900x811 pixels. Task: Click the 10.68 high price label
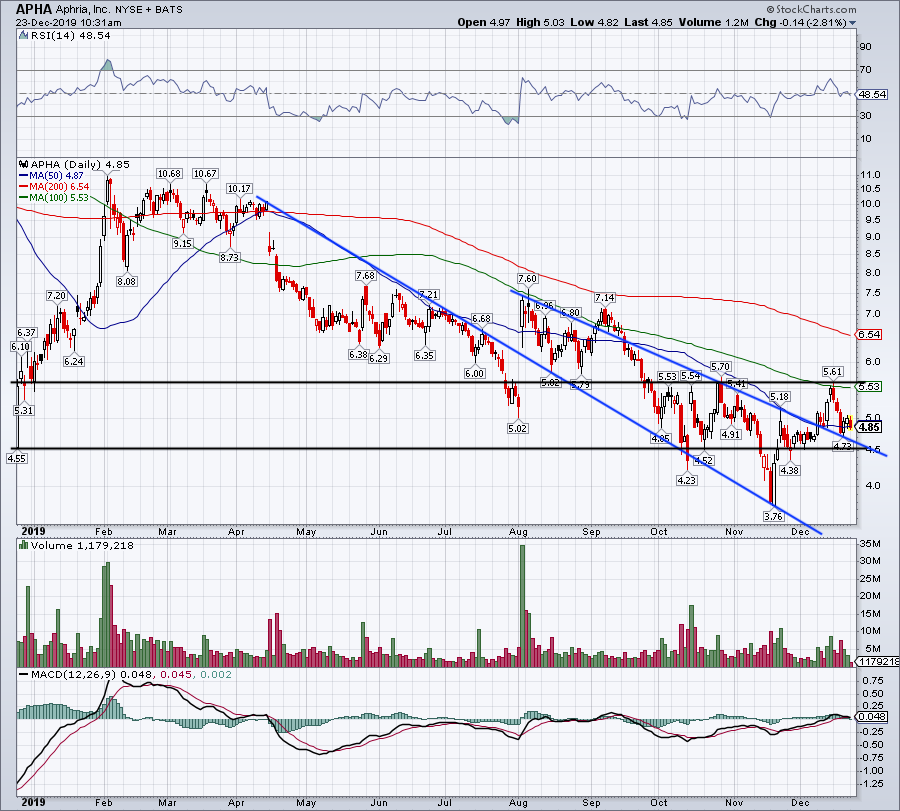pyautogui.click(x=169, y=173)
